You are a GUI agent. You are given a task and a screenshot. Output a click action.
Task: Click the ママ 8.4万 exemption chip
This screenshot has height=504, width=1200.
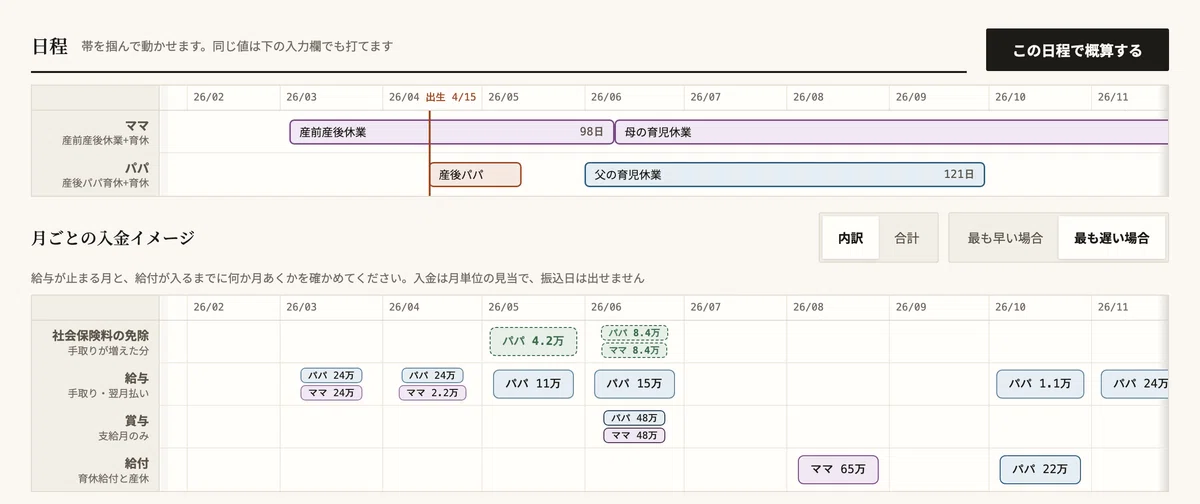[634, 350]
